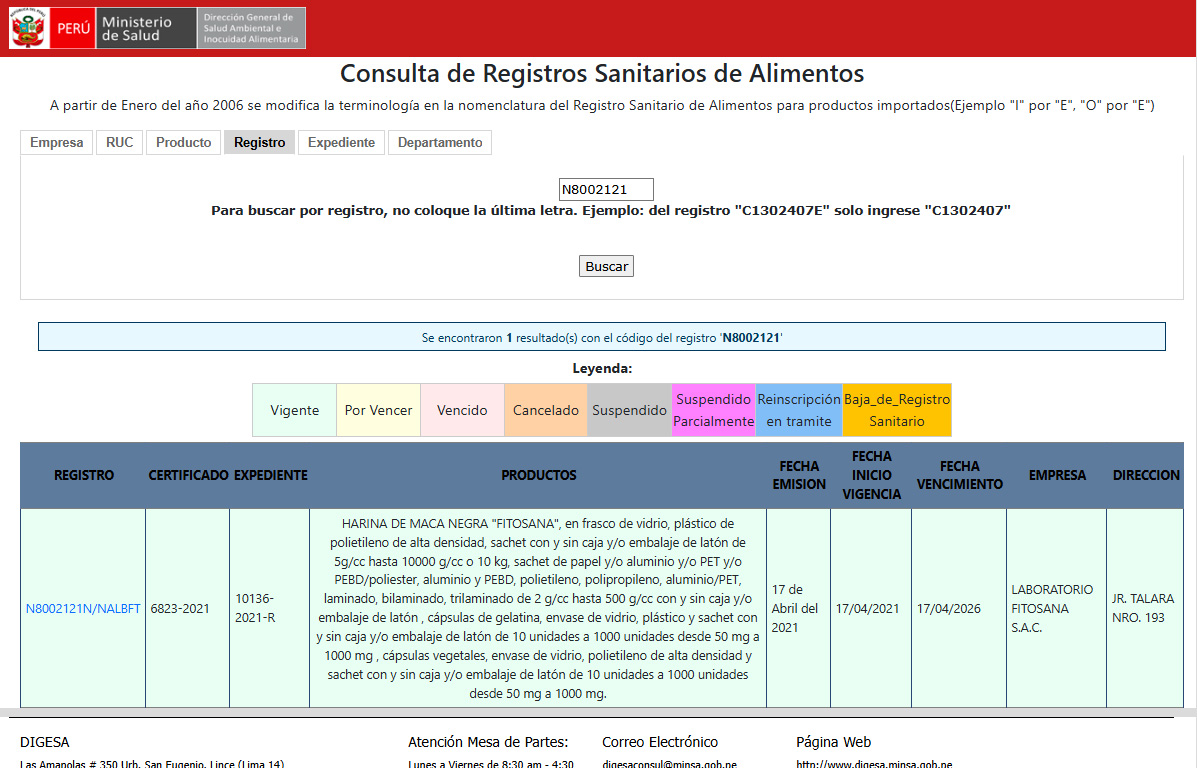Select the Registro tab
This screenshot has height=768, width=1197.
[x=259, y=143]
